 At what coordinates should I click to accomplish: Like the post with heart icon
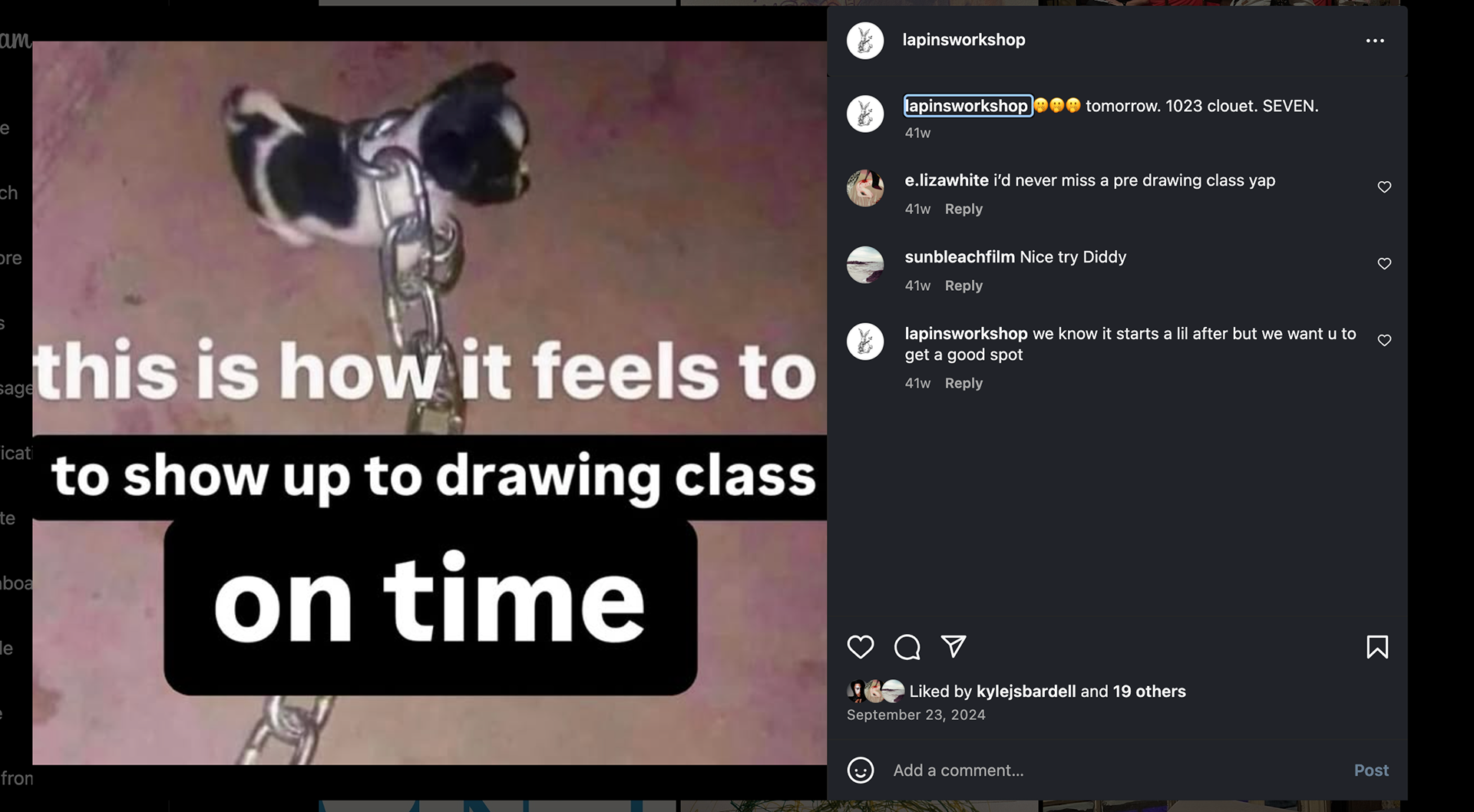point(860,647)
